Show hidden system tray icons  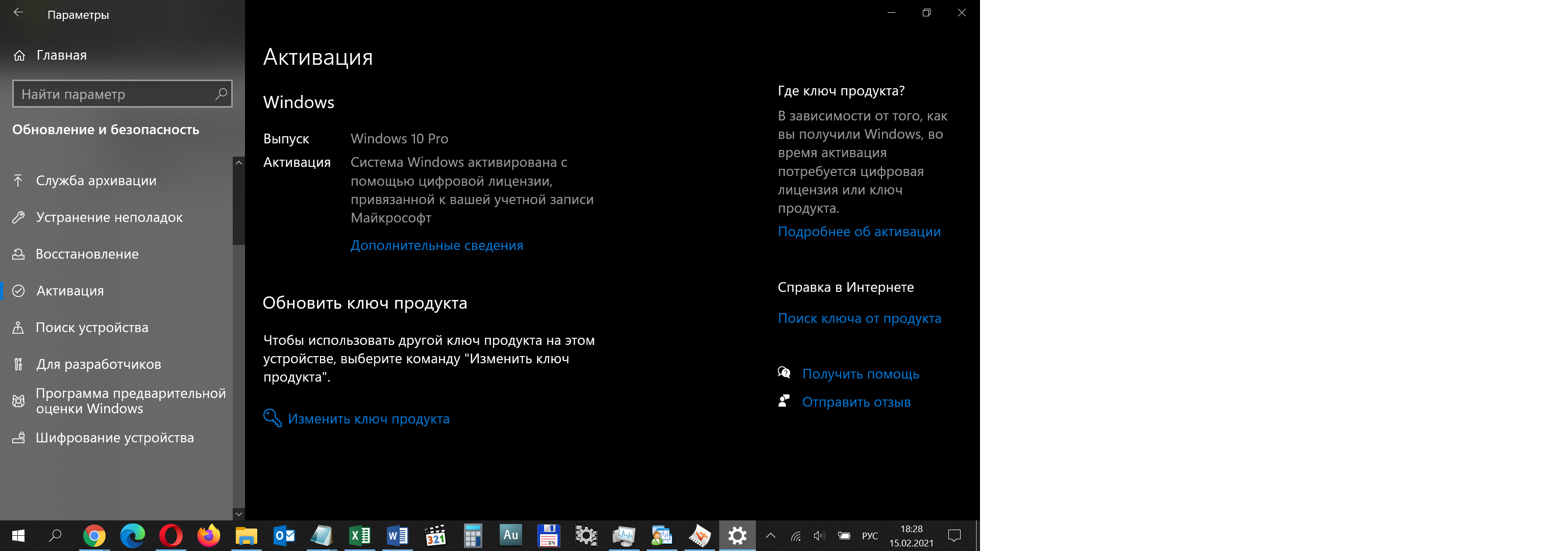(x=771, y=536)
